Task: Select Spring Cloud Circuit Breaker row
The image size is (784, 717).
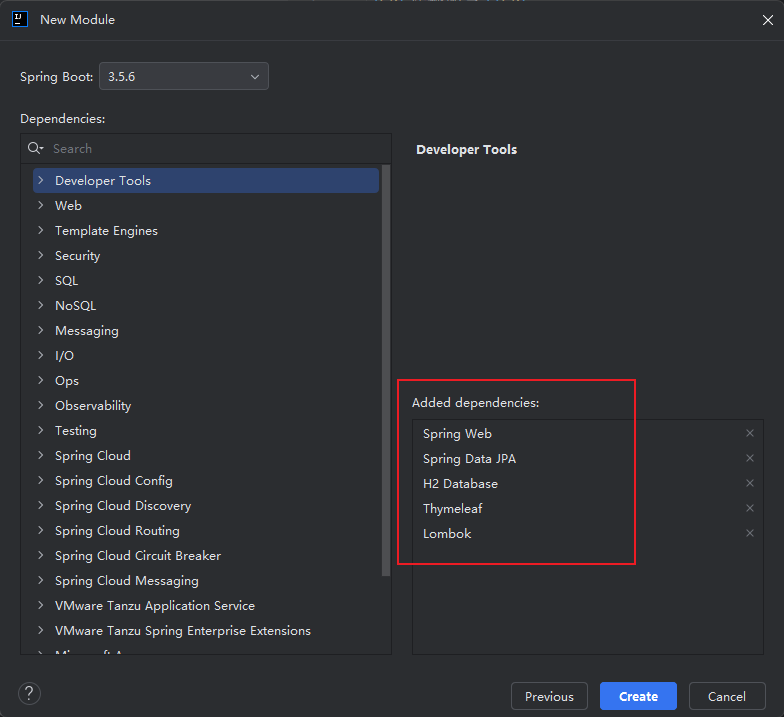Action: (206, 556)
